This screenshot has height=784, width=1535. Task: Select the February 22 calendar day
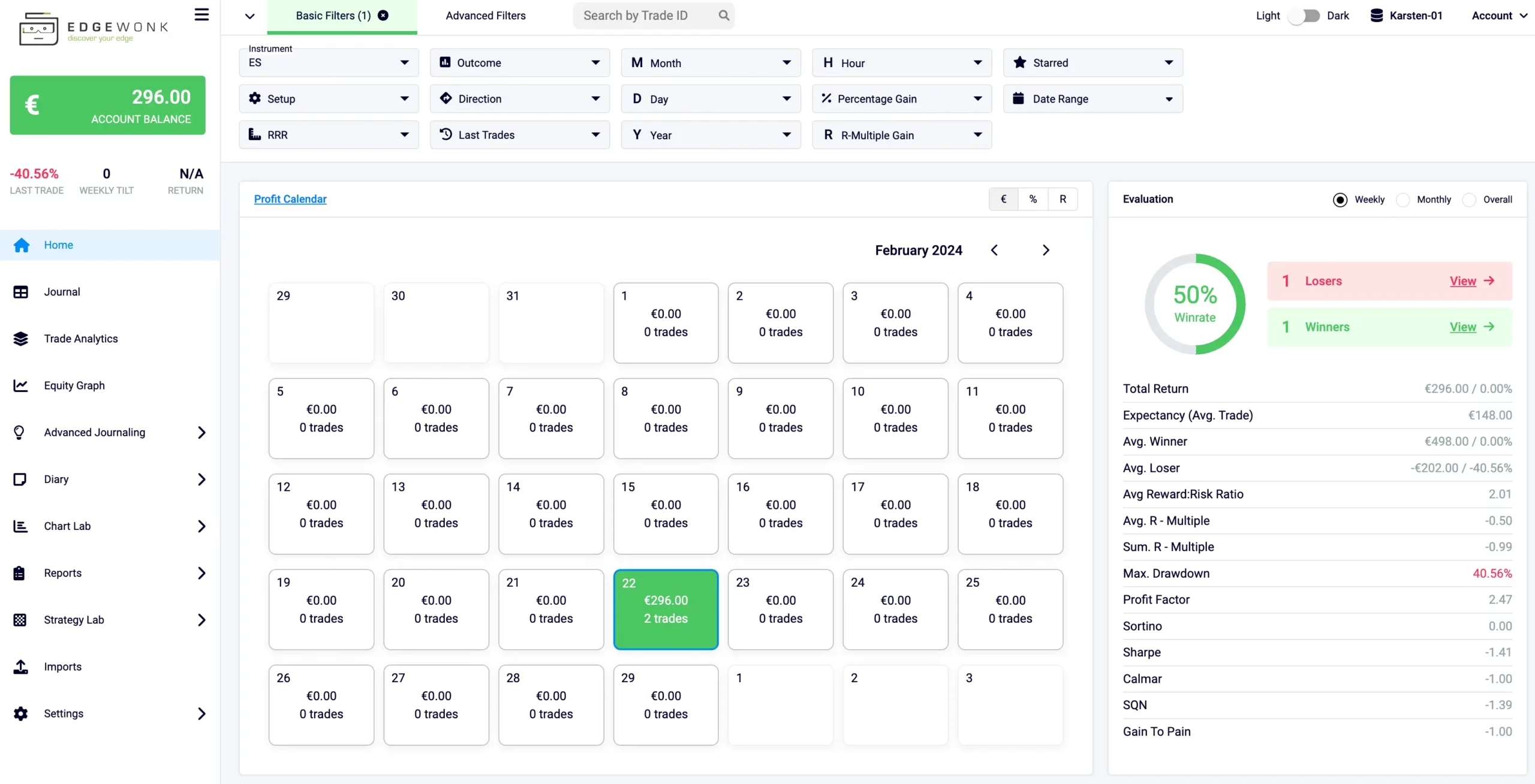point(666,609)
